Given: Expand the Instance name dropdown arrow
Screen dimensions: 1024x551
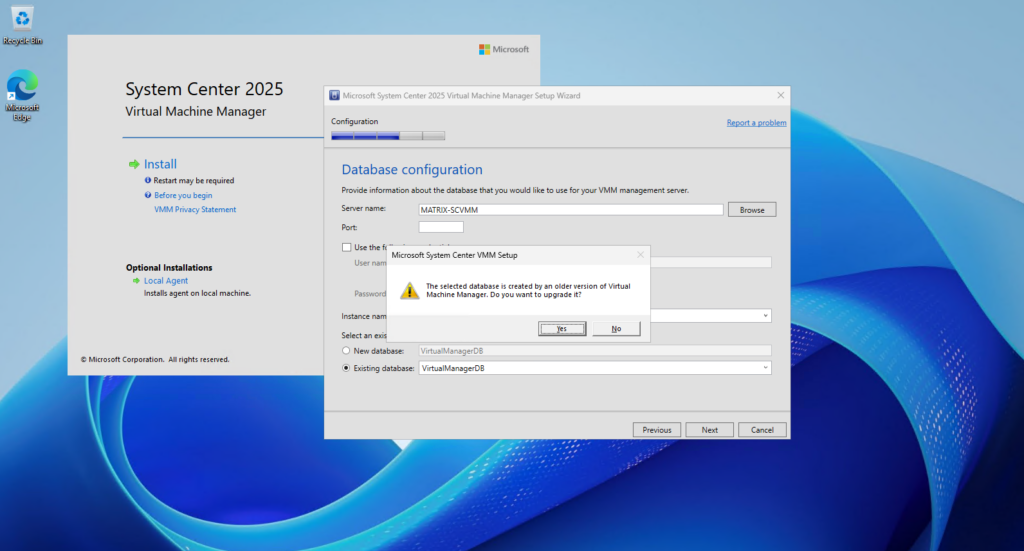Looking at the screenshot, I should pos(765,316).
